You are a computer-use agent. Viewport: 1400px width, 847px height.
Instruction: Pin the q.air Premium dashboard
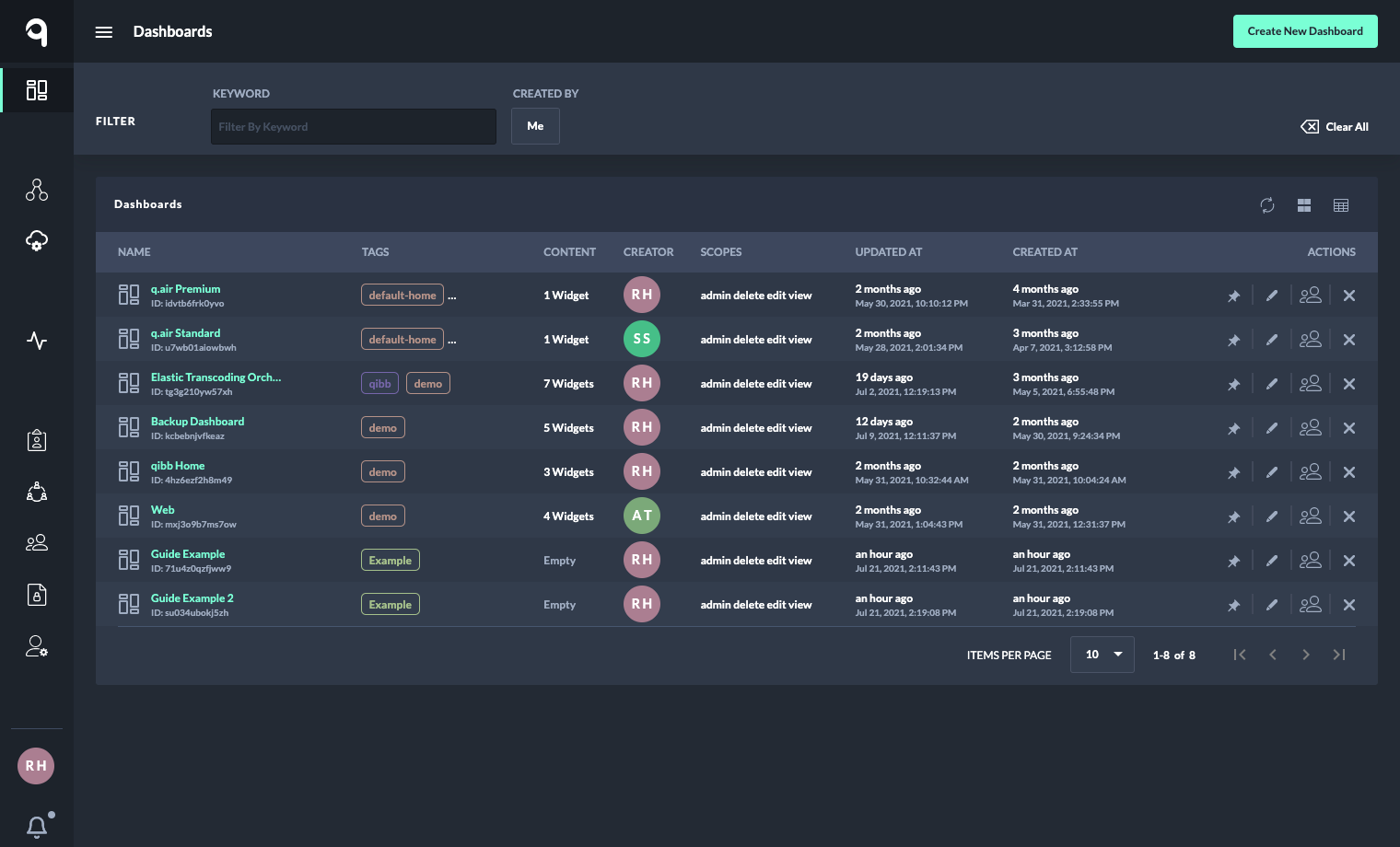1233,296
